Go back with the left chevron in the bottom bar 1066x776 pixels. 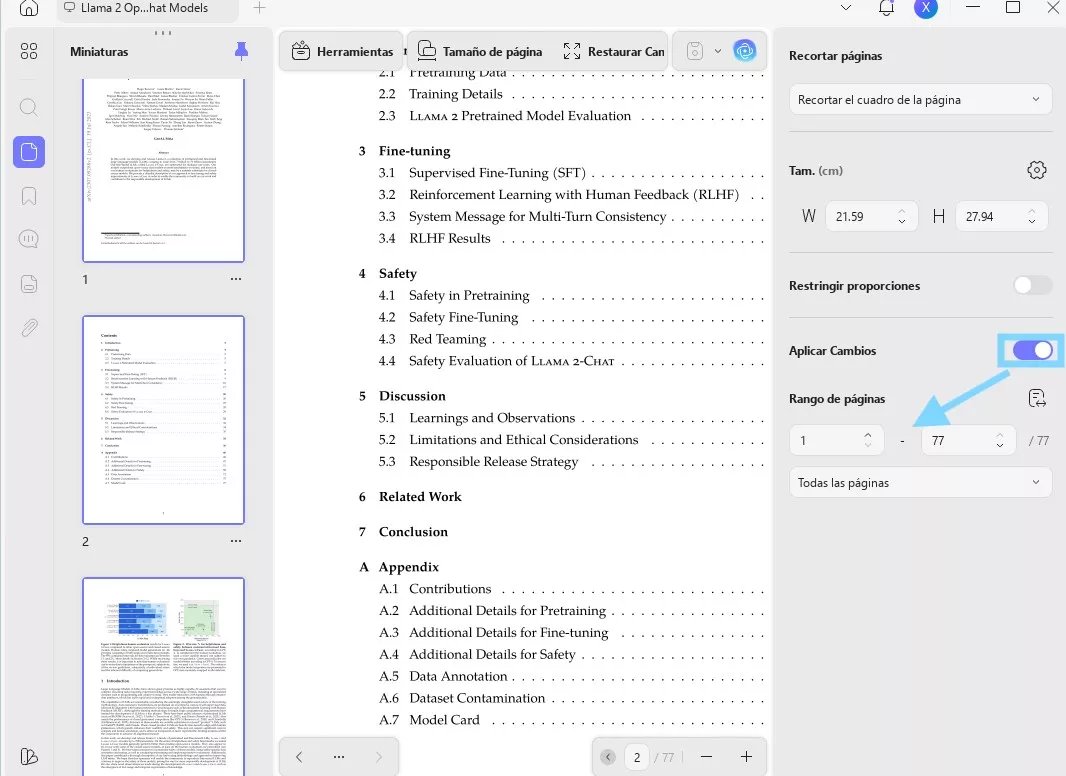click(x=299, y=756)
